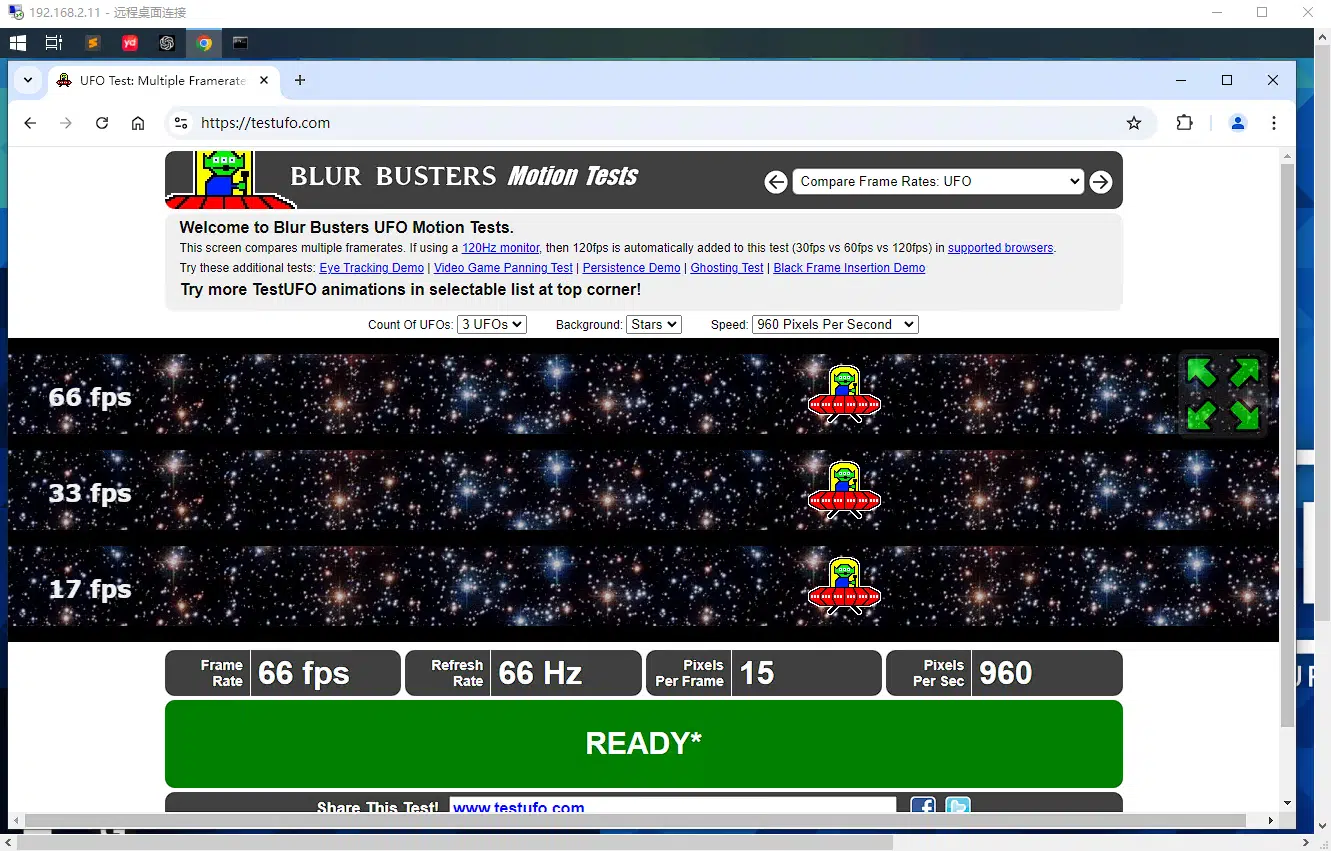Open the Chrome extensions menu
Image resolution: width=1331 pixels, height=851 pixels.
1185,123
